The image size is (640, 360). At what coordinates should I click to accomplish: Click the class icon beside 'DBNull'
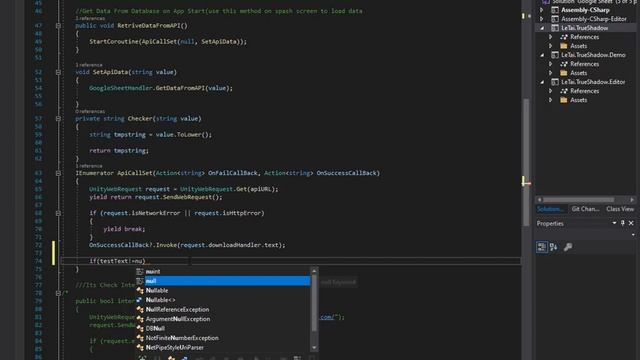tap(140, 329)
